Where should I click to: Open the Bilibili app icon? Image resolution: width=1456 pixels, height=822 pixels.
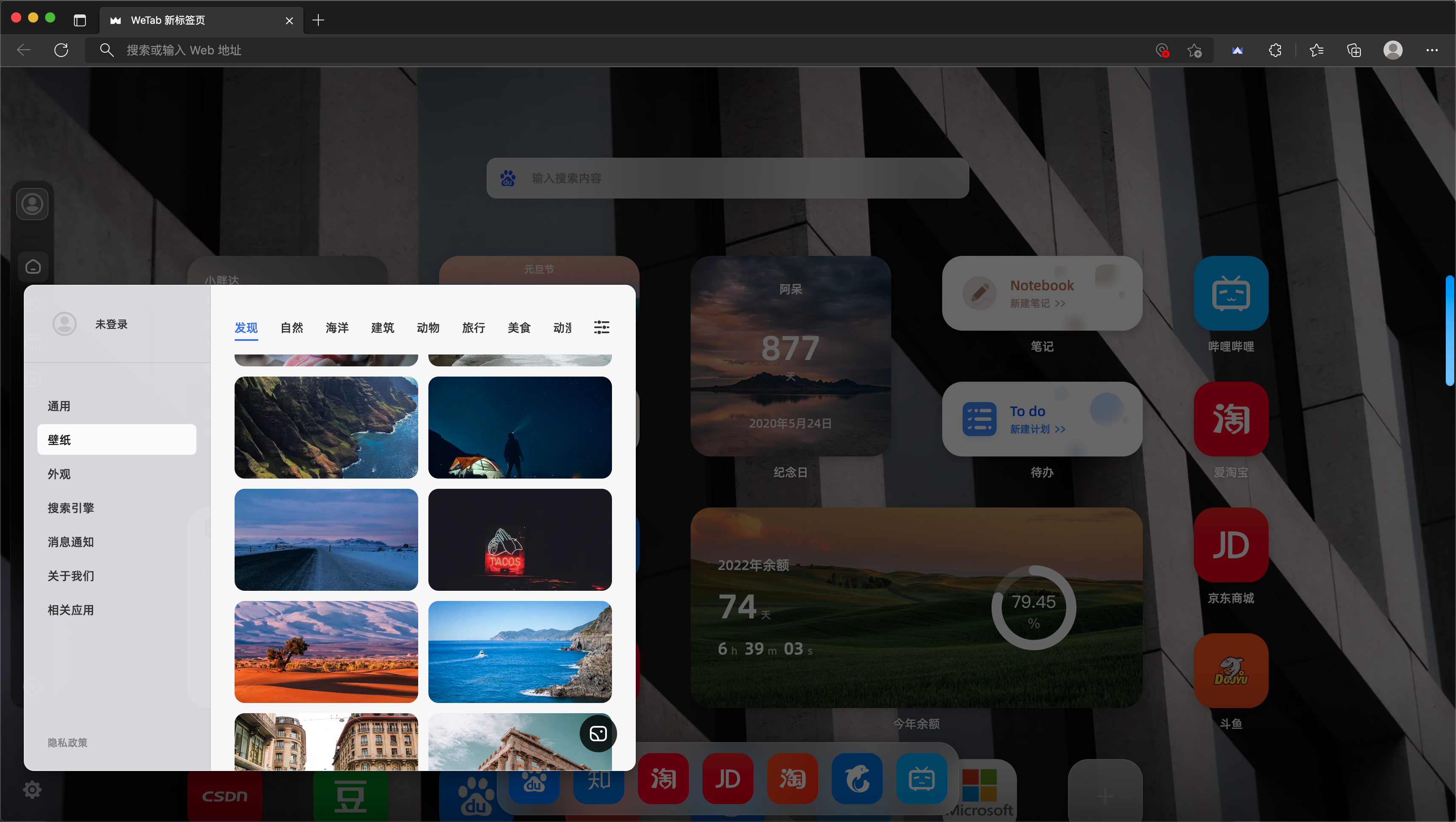click(x=1230, y=293)
